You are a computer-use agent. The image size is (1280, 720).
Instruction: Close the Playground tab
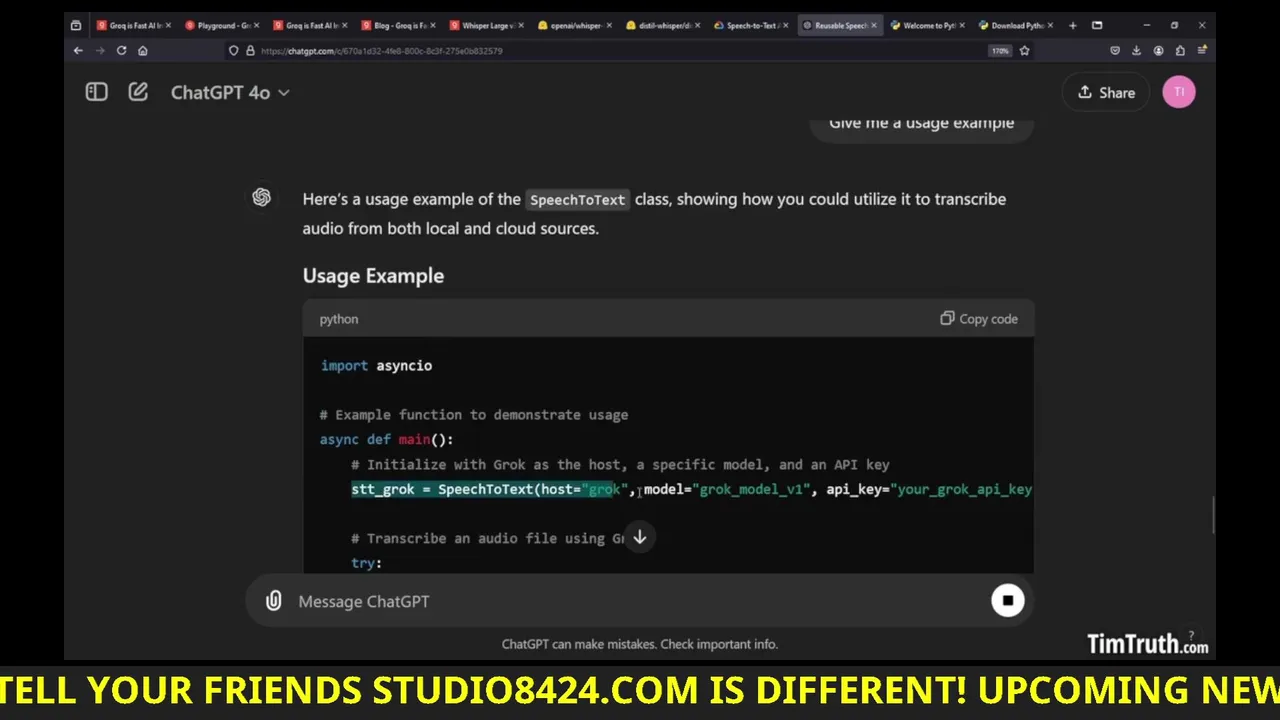point(256,26)
